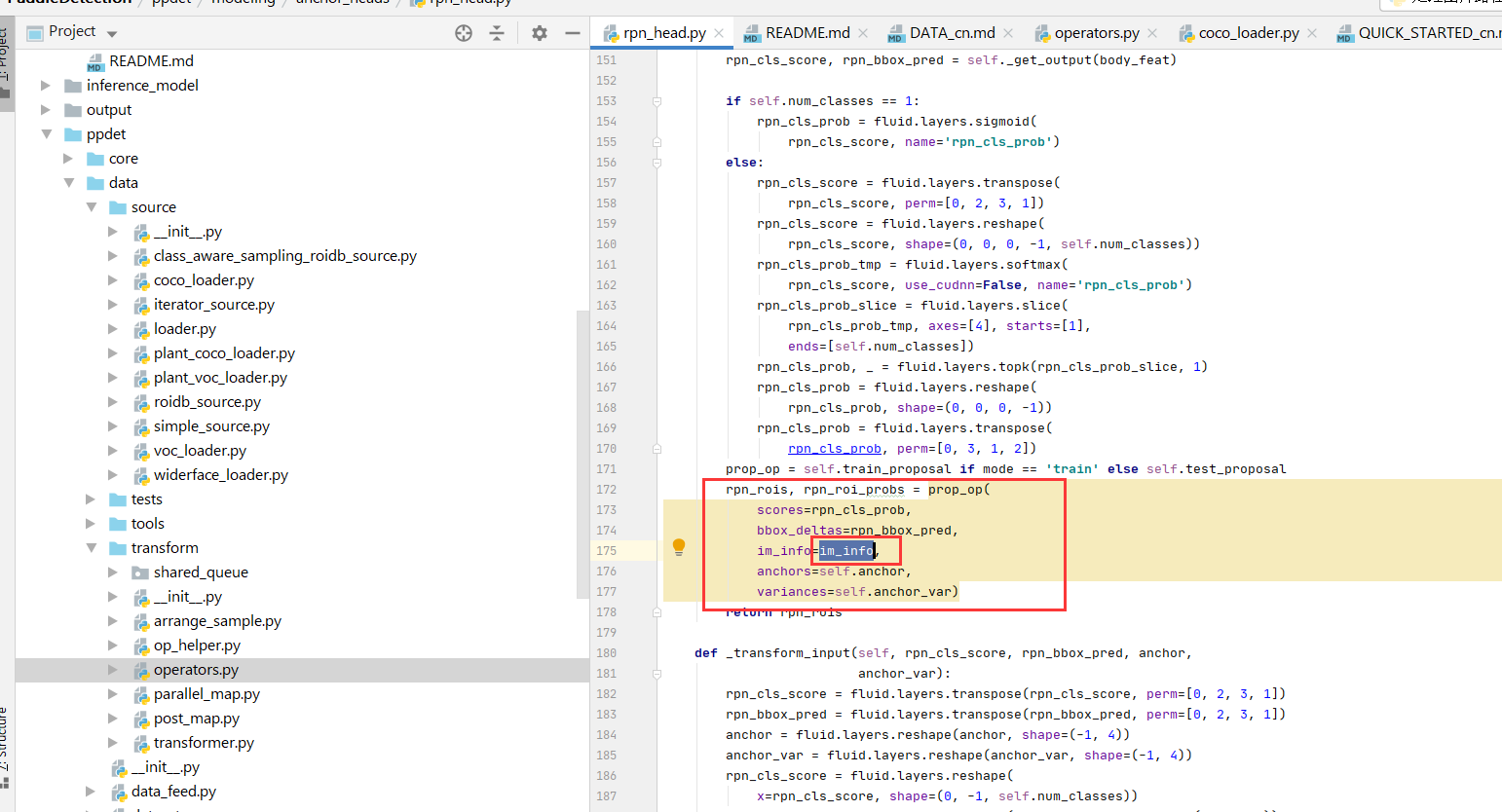Viewport: 1502px width, 812px height.
Task: Select loader.py in source folder
Action: pyautogui.click(x=185, y=329)
